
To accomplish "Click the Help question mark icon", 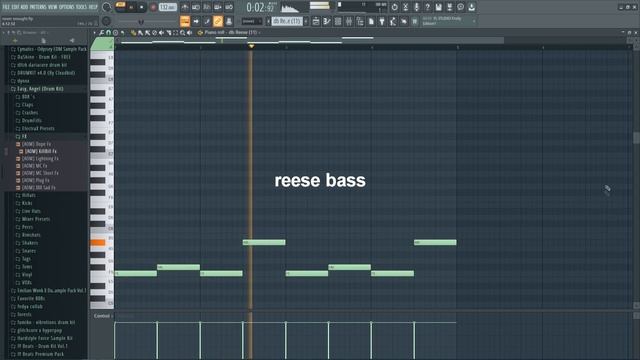I will coord(427,7).
